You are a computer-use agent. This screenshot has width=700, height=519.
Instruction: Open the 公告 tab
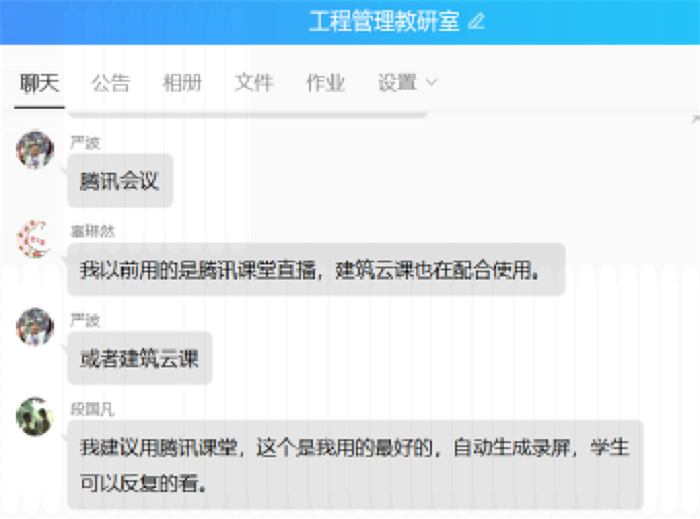coord(111,83)
